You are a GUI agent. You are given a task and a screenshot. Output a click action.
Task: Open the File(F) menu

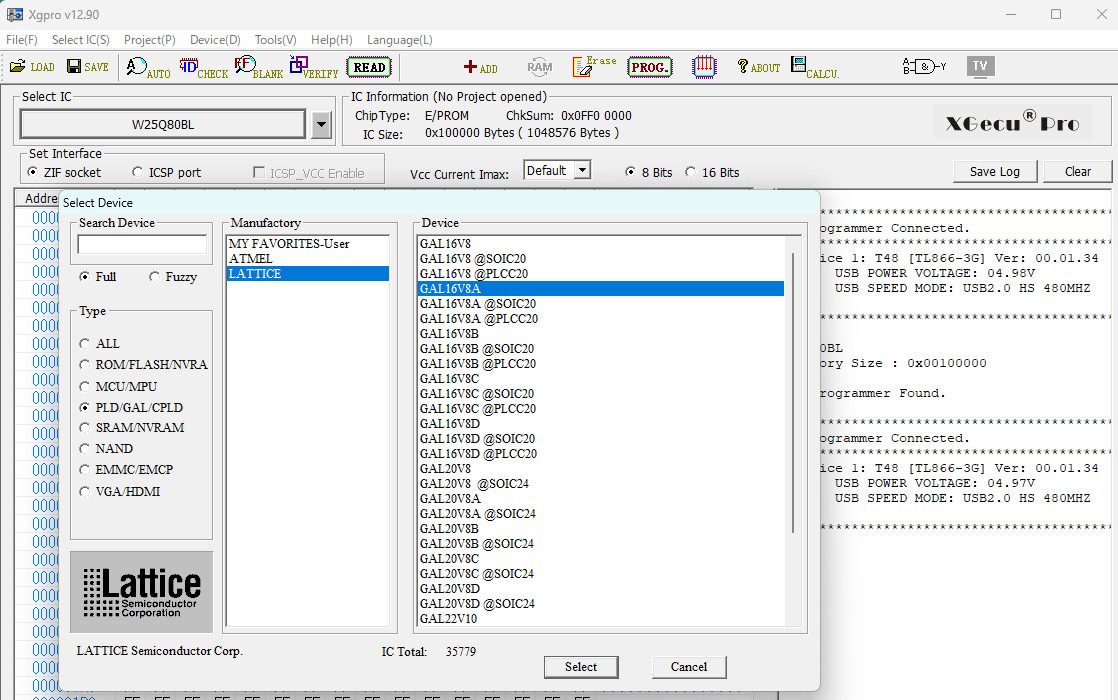click(21, 40)
